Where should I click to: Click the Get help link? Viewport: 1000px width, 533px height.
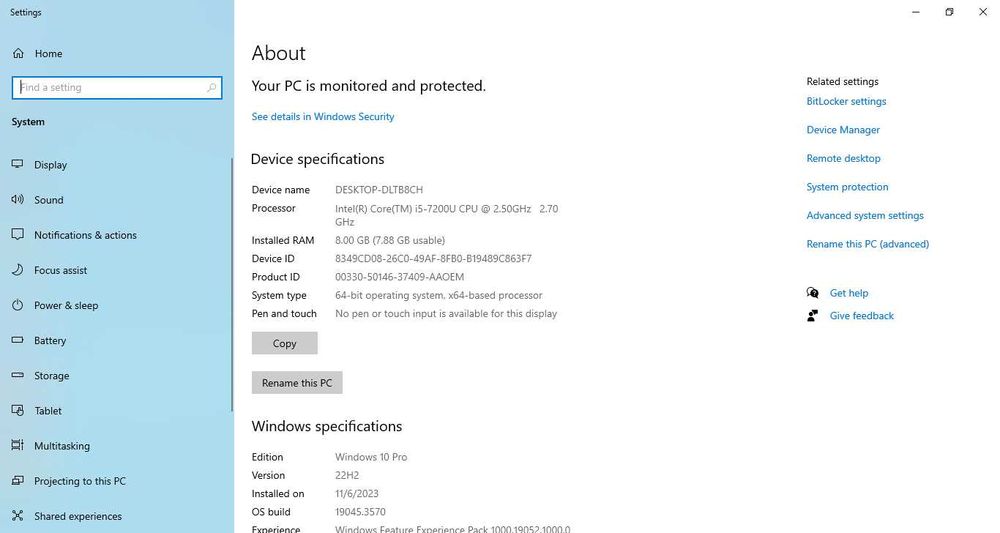(849, 293)
